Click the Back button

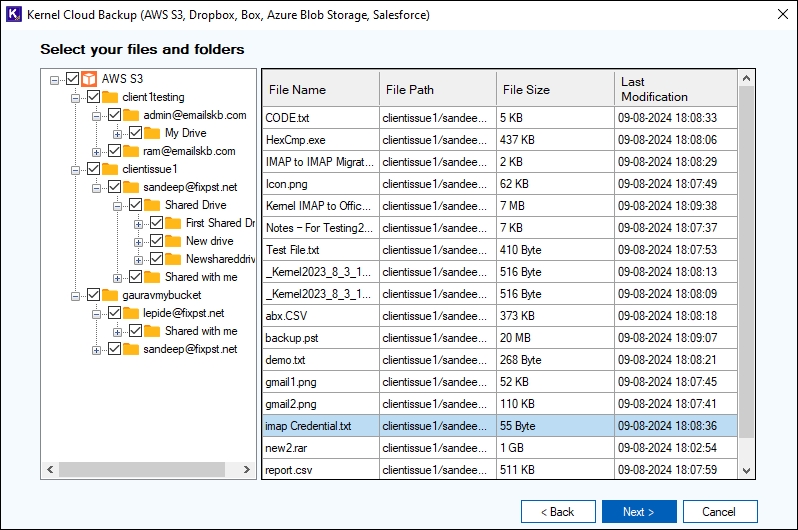pos(558,512)
